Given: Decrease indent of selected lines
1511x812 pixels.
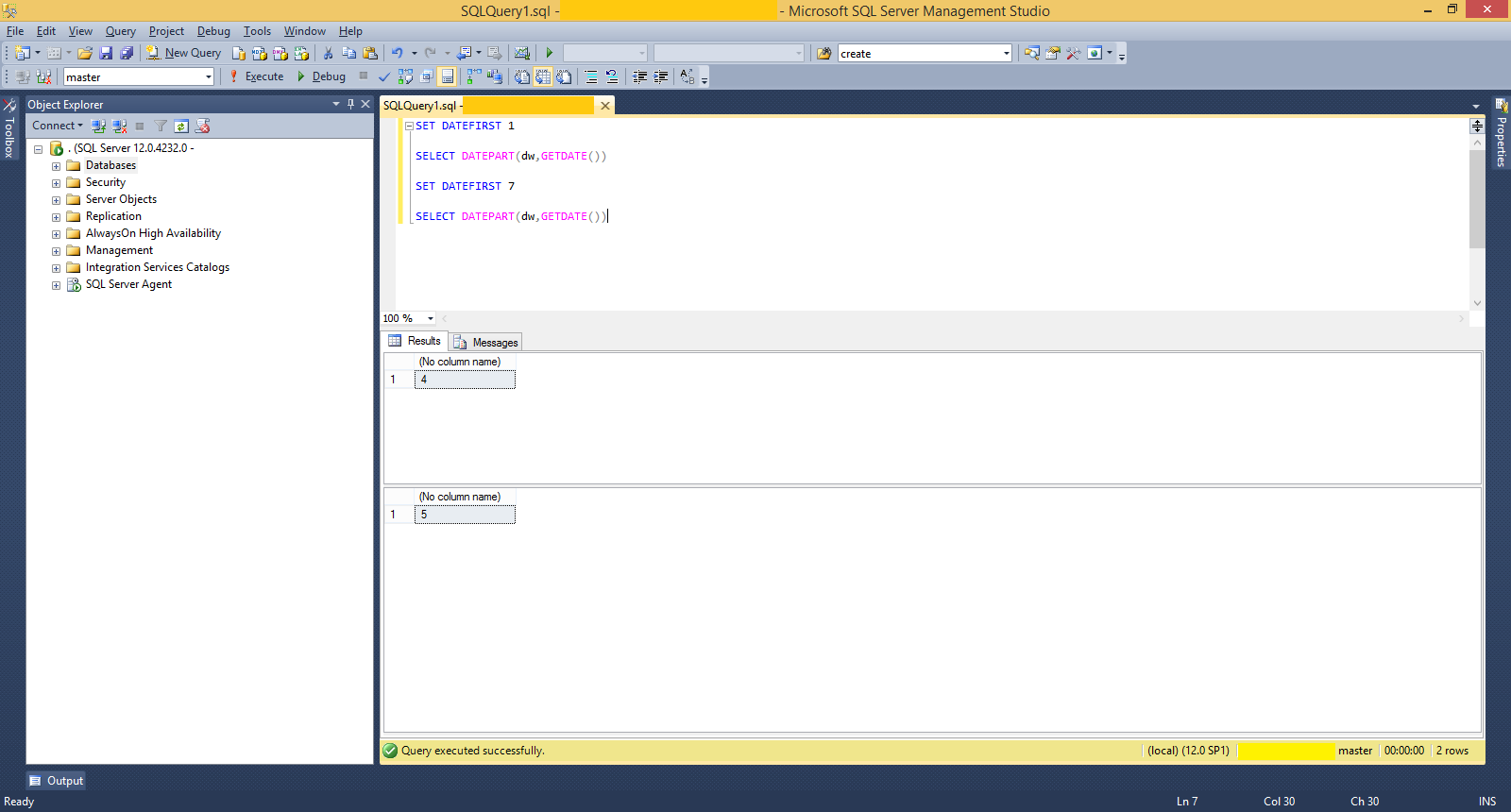Looking at the screenshot, I should coord(639,76).
